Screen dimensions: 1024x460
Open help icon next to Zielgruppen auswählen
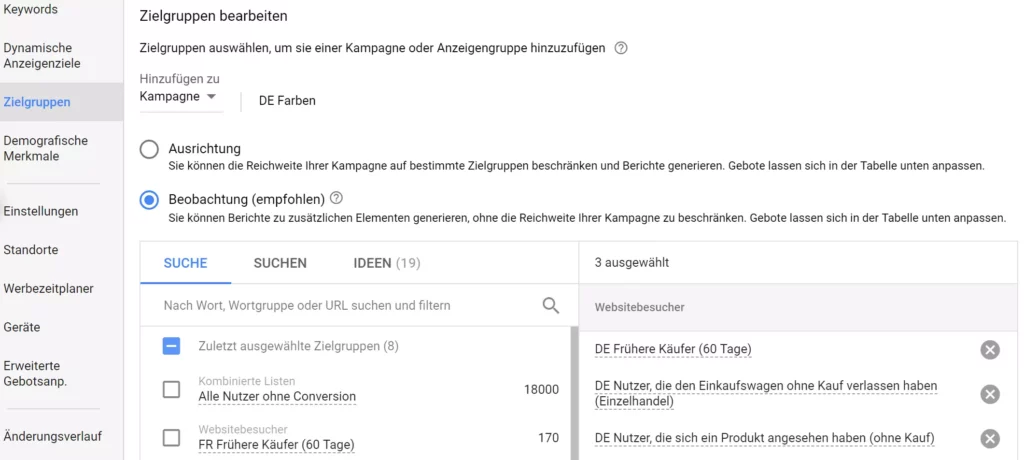[x=621, y=48]
